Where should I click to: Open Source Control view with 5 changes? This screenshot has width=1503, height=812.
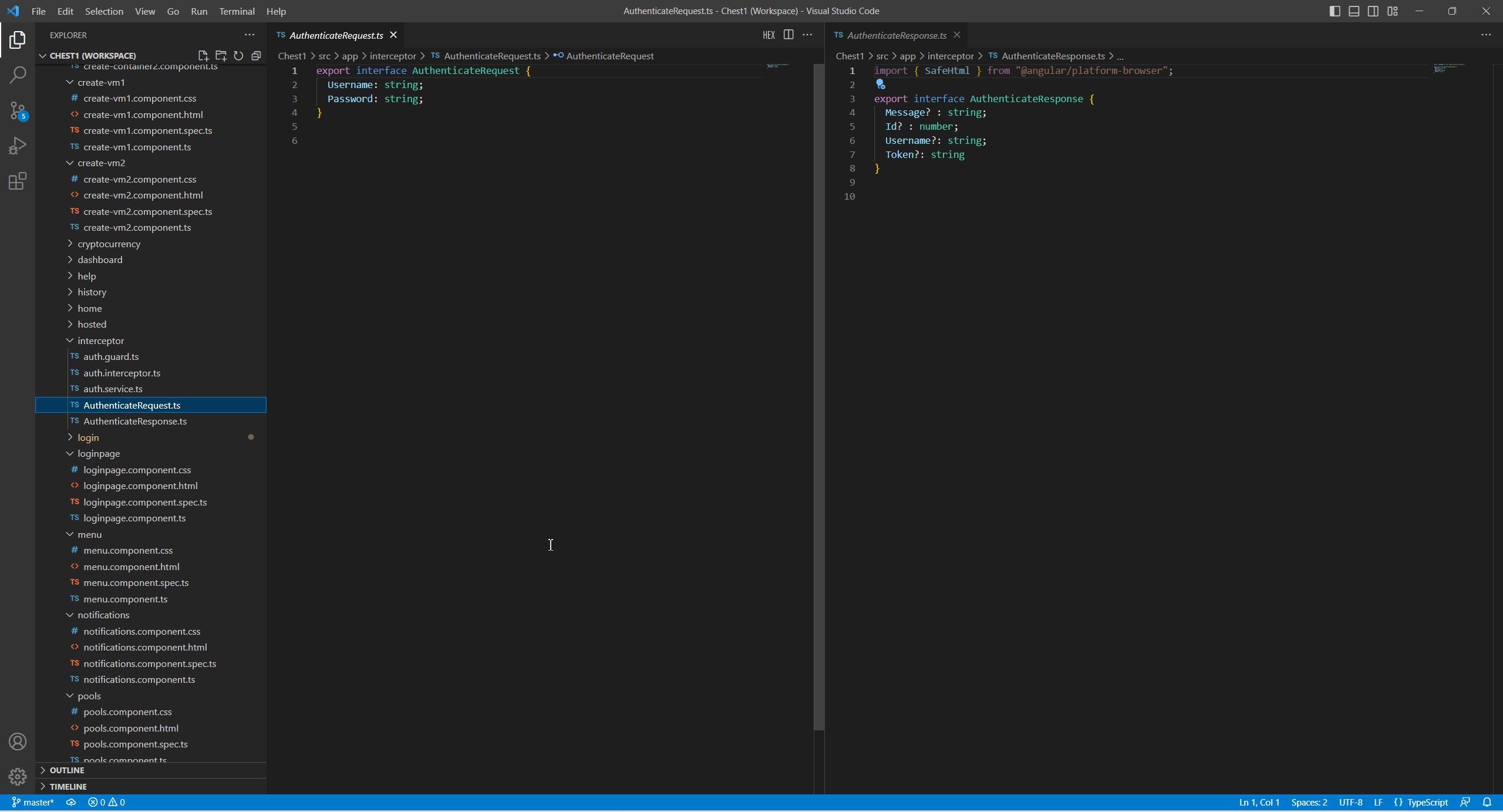pos(18,110)
